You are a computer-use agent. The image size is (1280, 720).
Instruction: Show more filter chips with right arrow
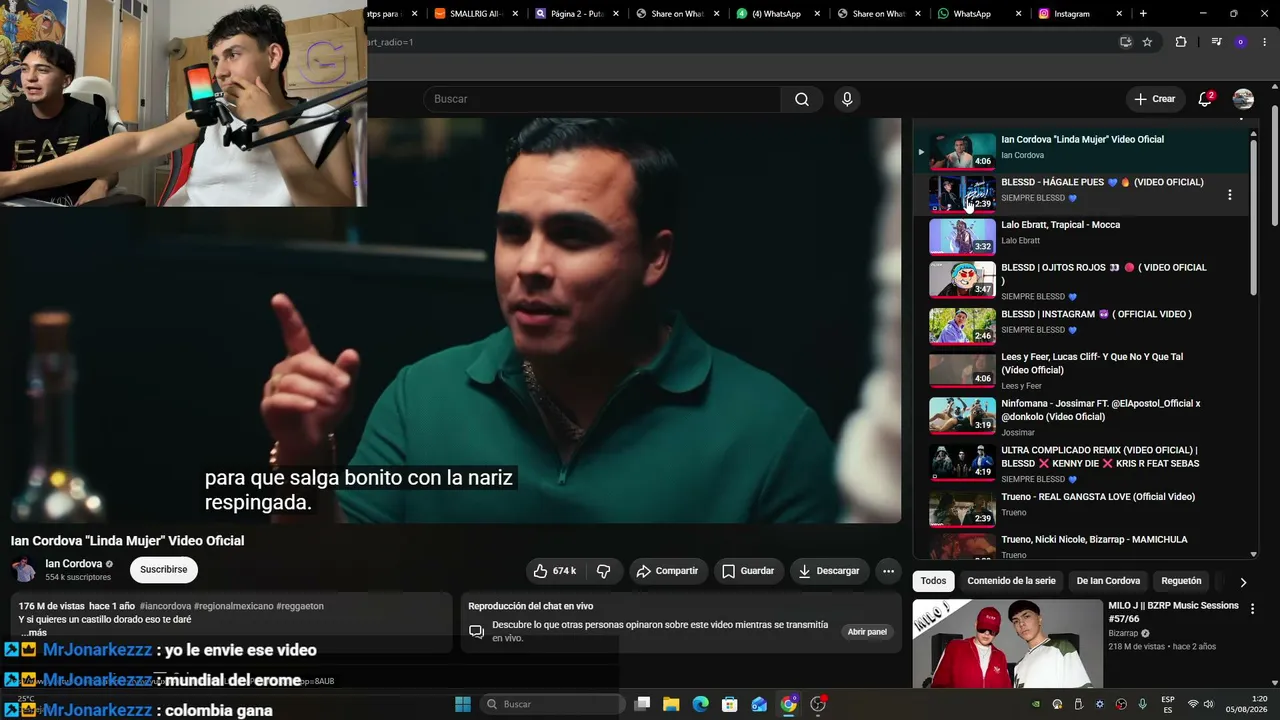point(1243,582)
